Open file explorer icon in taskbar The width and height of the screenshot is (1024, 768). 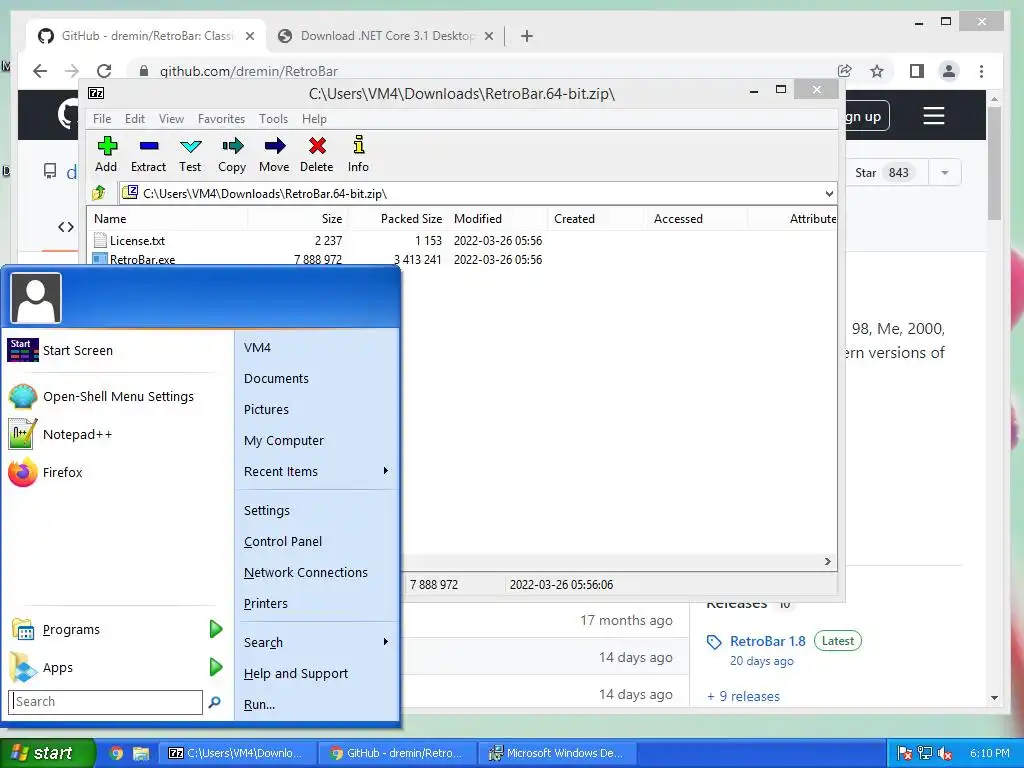coord(141,753)
